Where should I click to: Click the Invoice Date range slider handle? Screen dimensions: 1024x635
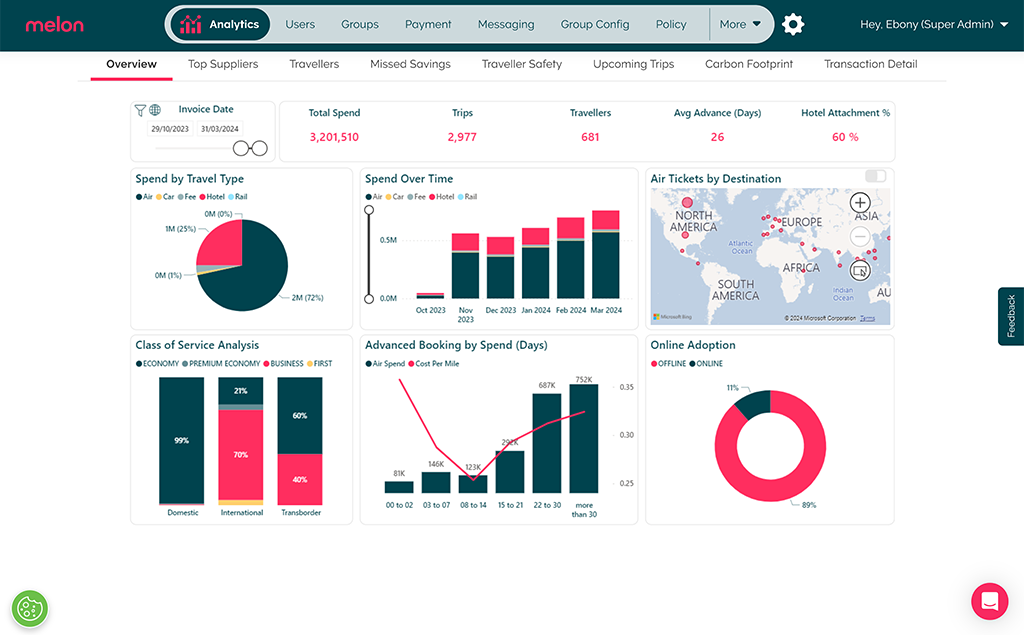[242, 149]
